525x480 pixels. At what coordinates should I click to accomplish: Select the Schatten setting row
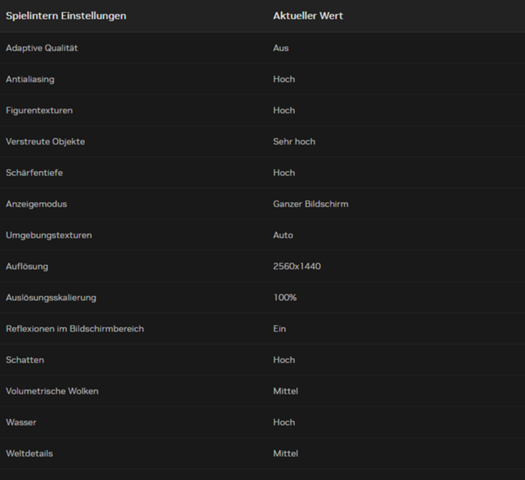point(262,360)
